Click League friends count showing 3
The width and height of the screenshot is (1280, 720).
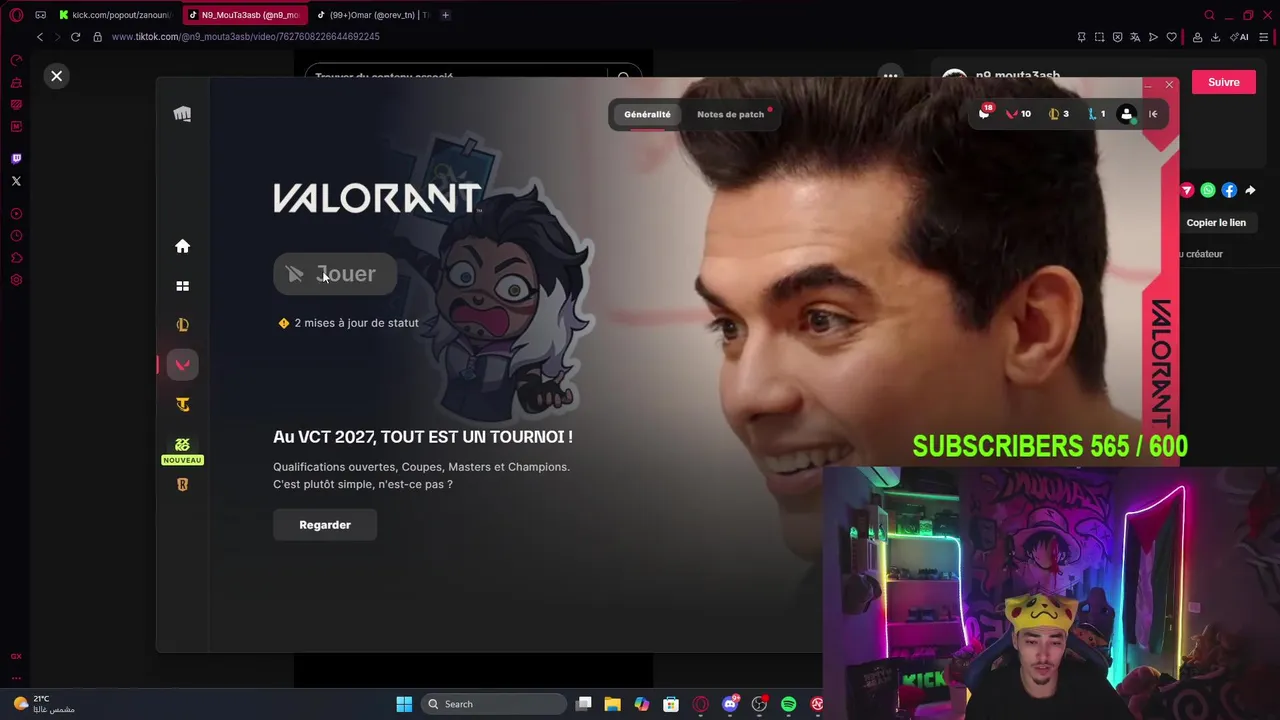click(1058, 114)
